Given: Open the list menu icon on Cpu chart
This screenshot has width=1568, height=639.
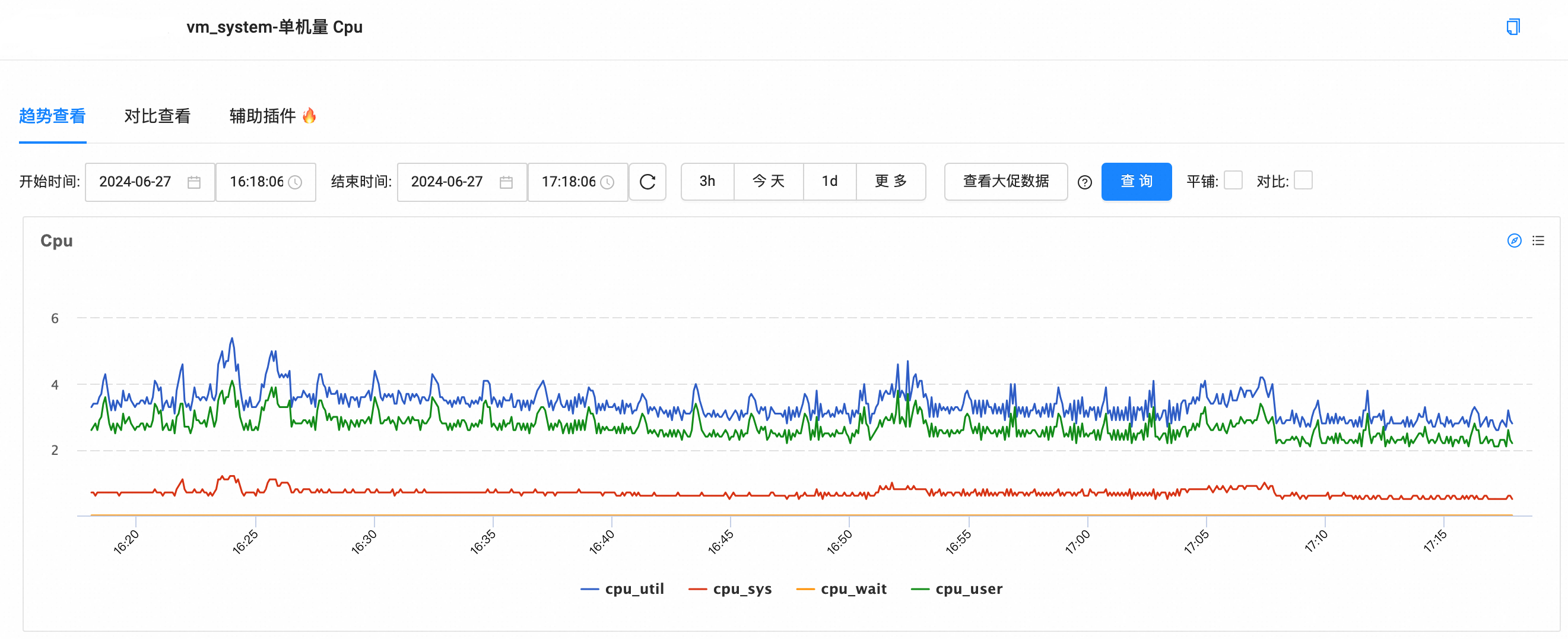Looking at the screenshot, I should click(1538, 241).
